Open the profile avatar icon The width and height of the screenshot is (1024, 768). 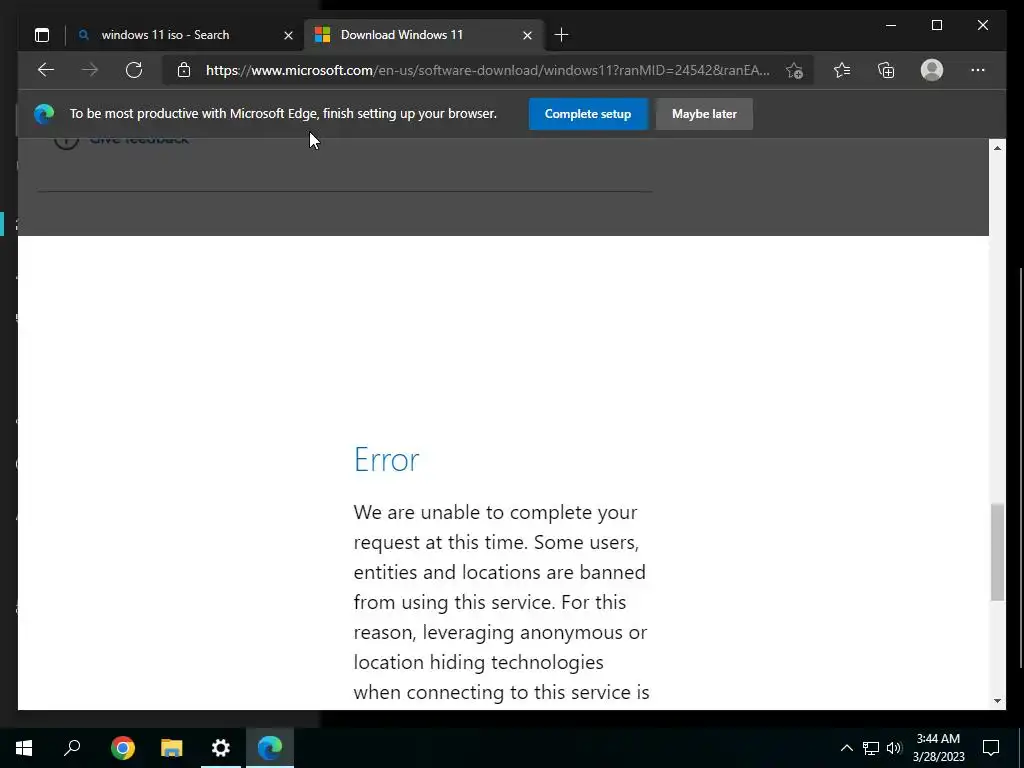coord(932,70)
